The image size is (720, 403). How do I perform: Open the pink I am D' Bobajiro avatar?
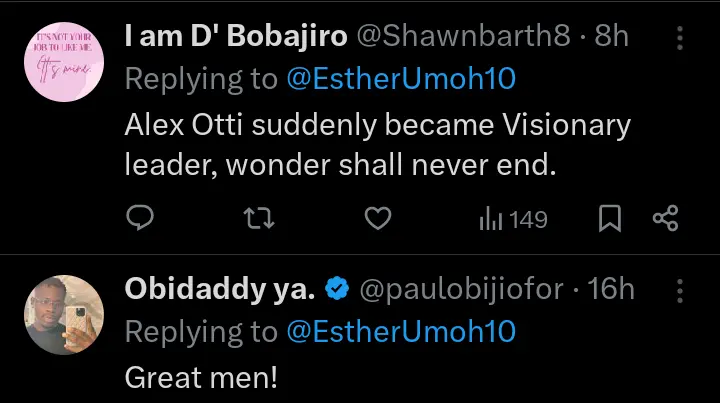[62, 62]
